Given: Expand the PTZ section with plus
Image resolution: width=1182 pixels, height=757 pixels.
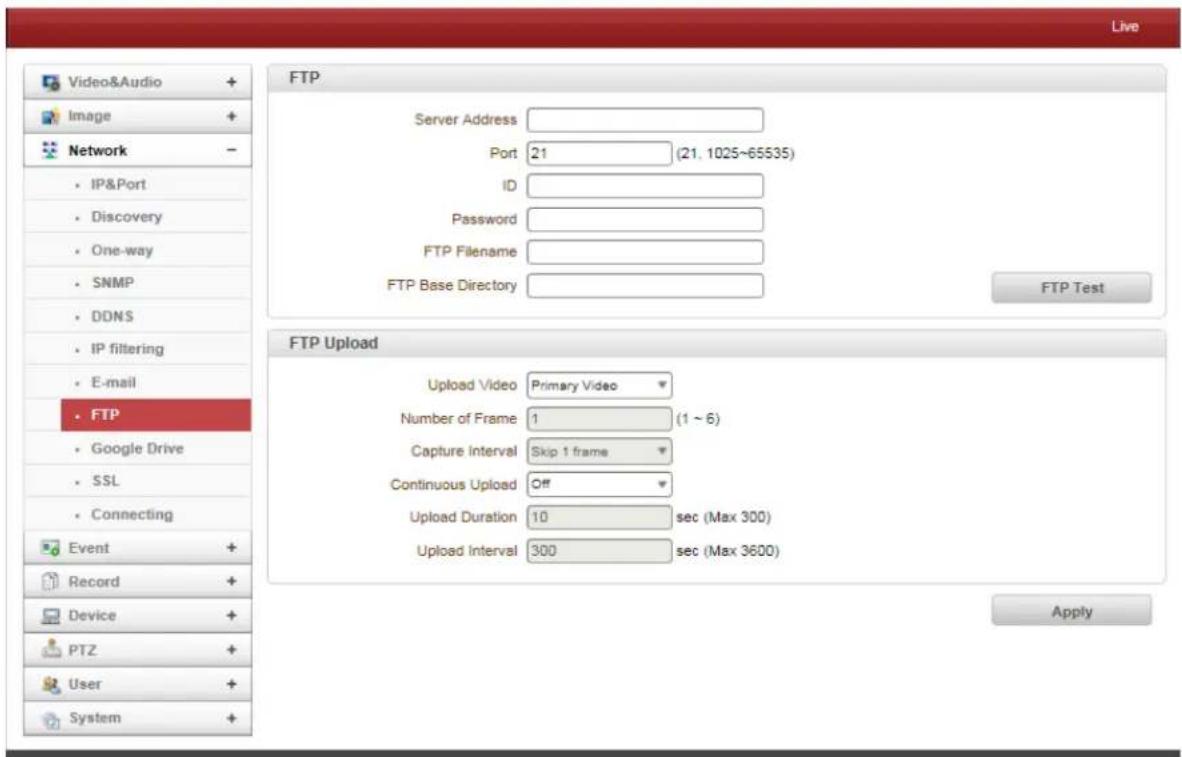Looking at the screenshot, I should tap(231, 649).
